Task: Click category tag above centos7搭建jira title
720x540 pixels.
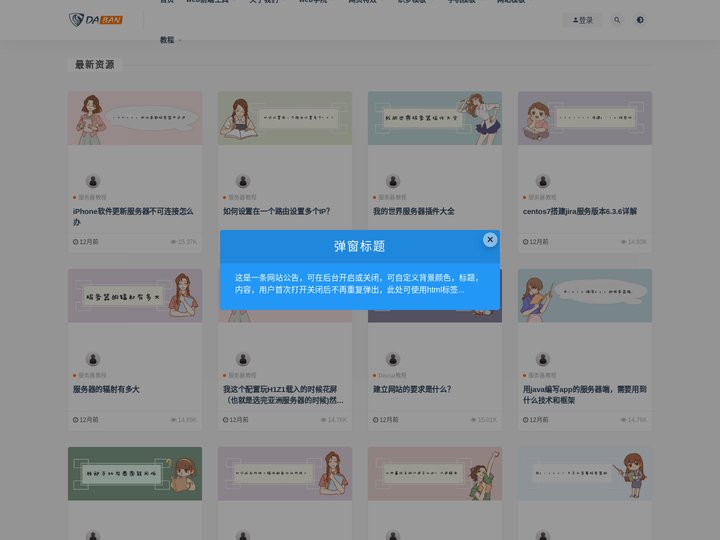Action: [540, 197]
